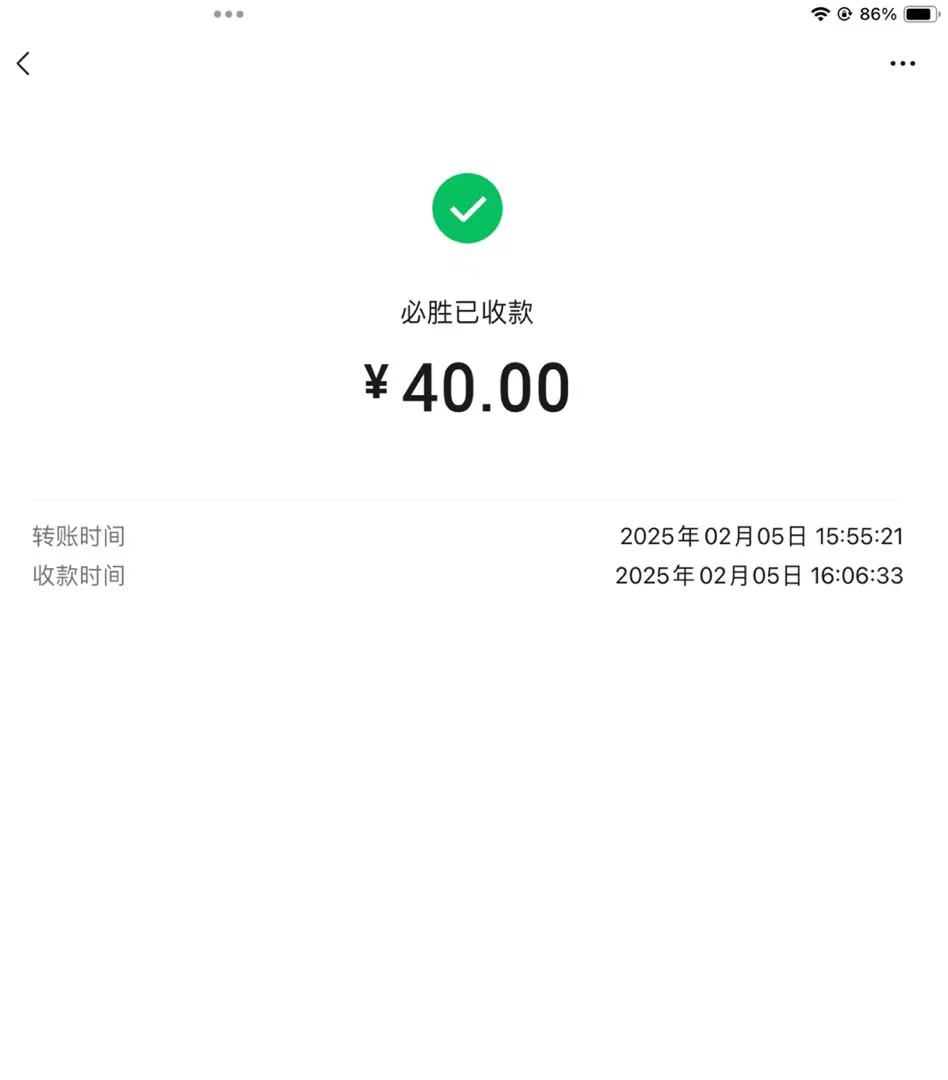Tap the Wi-Fi status icon
948x1080 pixels.
tap(820, 14)
